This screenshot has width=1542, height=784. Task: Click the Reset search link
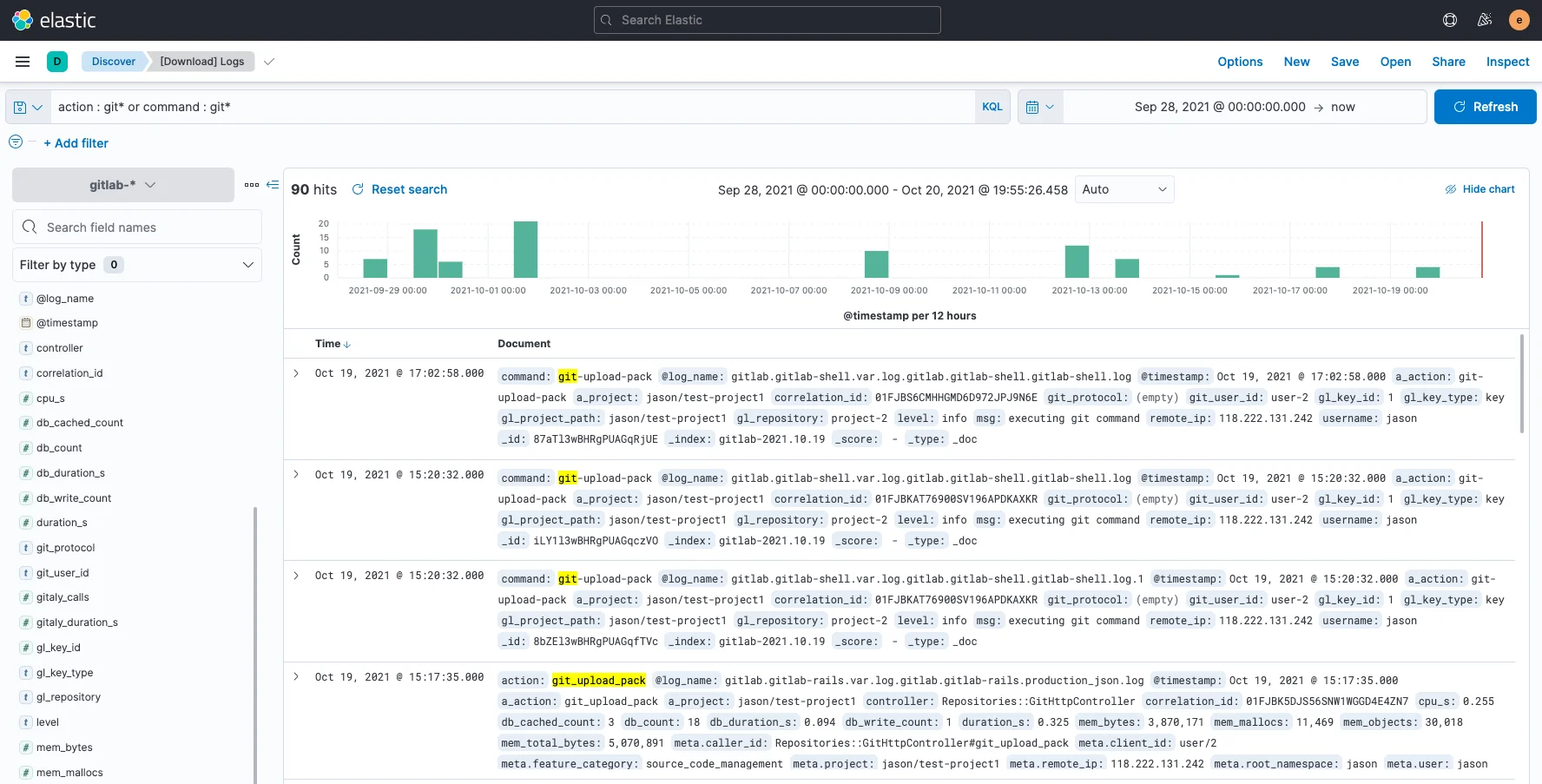pyautogui.click(x=399, y=189)
